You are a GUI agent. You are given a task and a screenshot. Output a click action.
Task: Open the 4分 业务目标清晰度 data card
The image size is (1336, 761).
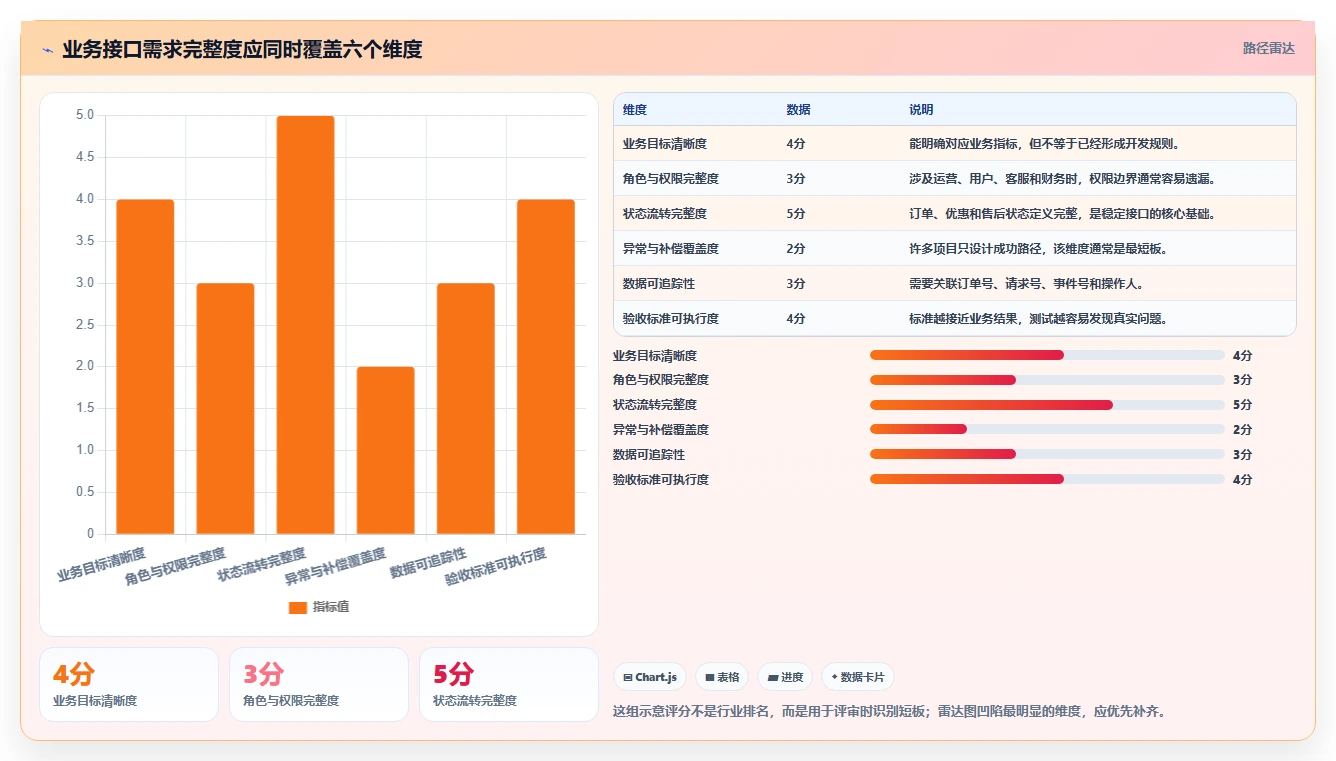pos(129,684)
